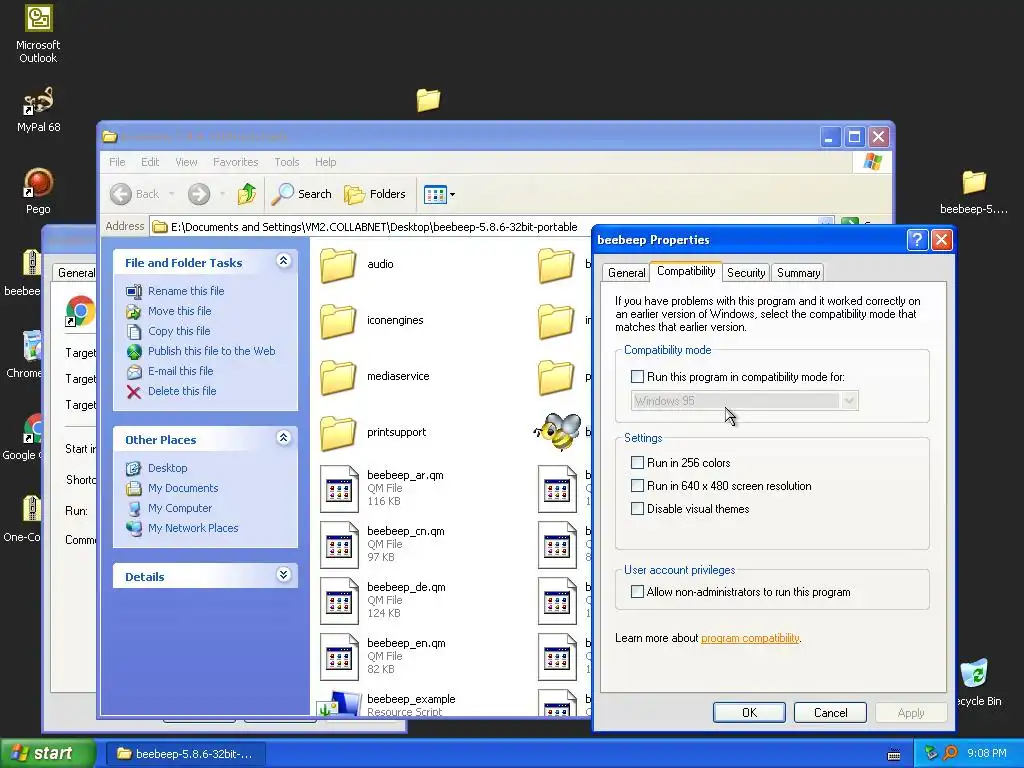The image size is (1024, 768).
Task: Open the Start menu
Action: (x=46, y=753)
